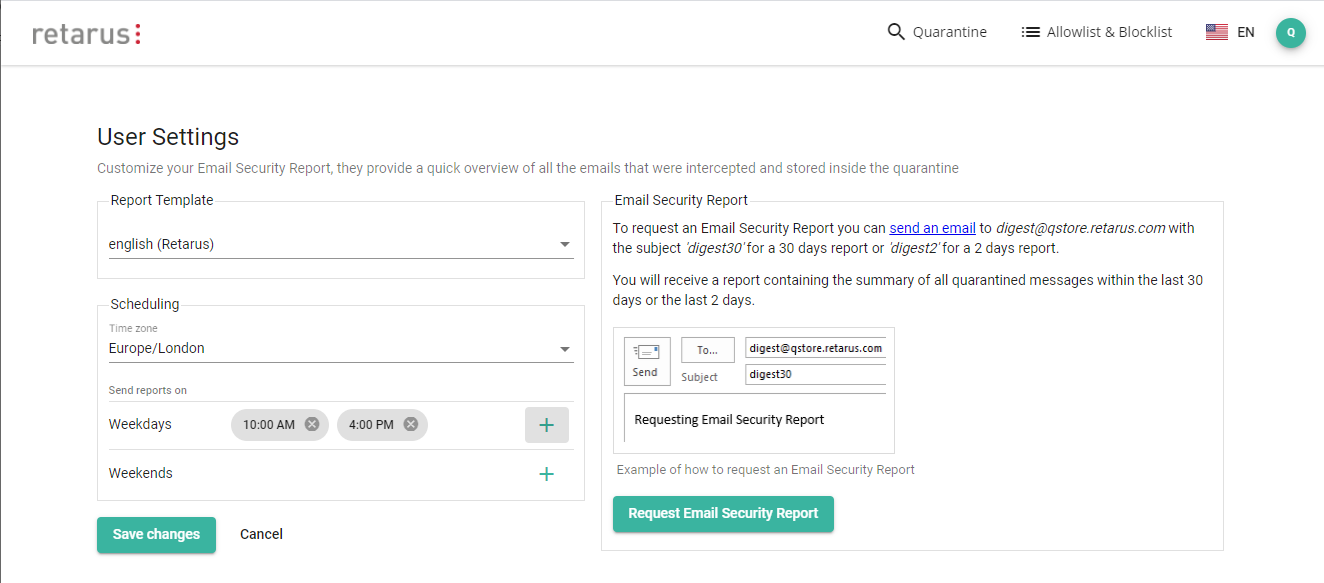Viewport: 1324px width, 583px height.
Task: Add a new Weekends report time
Action: [546, 474]
